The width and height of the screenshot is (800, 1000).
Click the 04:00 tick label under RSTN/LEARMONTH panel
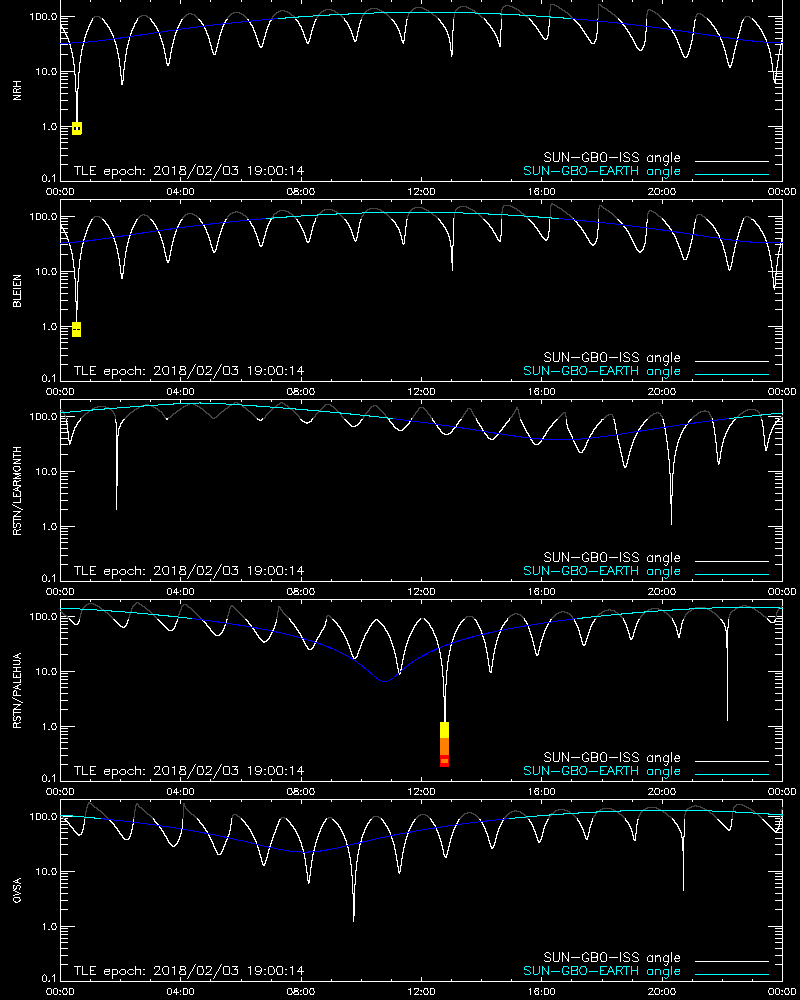point(180,591)
